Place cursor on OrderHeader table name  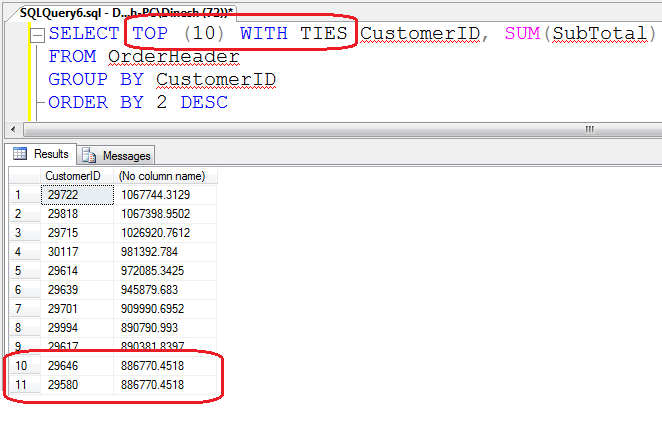[x=174, y=57]
